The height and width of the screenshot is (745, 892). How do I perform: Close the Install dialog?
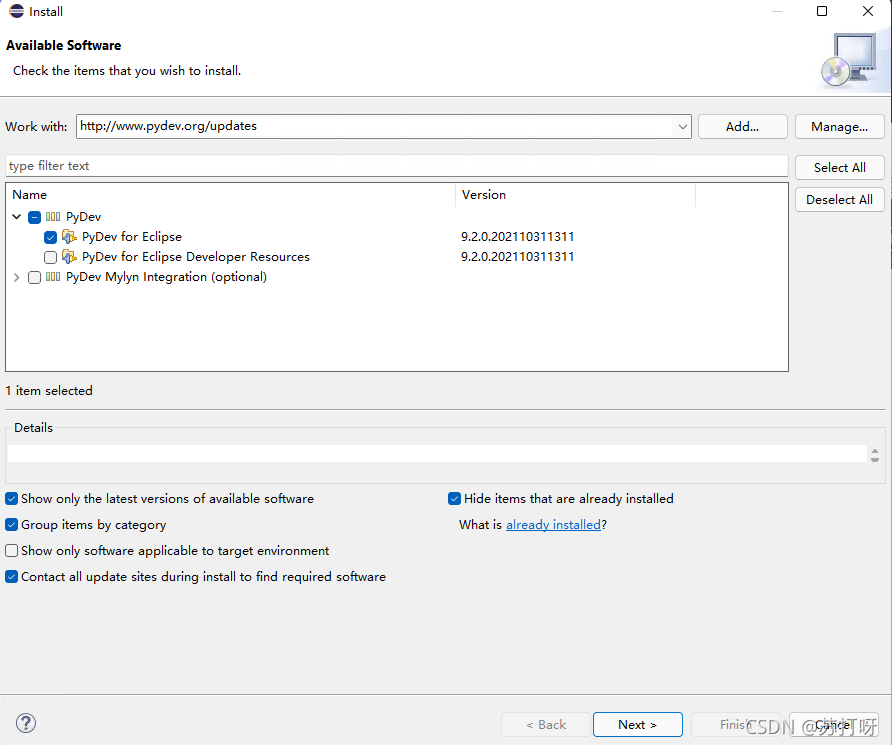868,11
